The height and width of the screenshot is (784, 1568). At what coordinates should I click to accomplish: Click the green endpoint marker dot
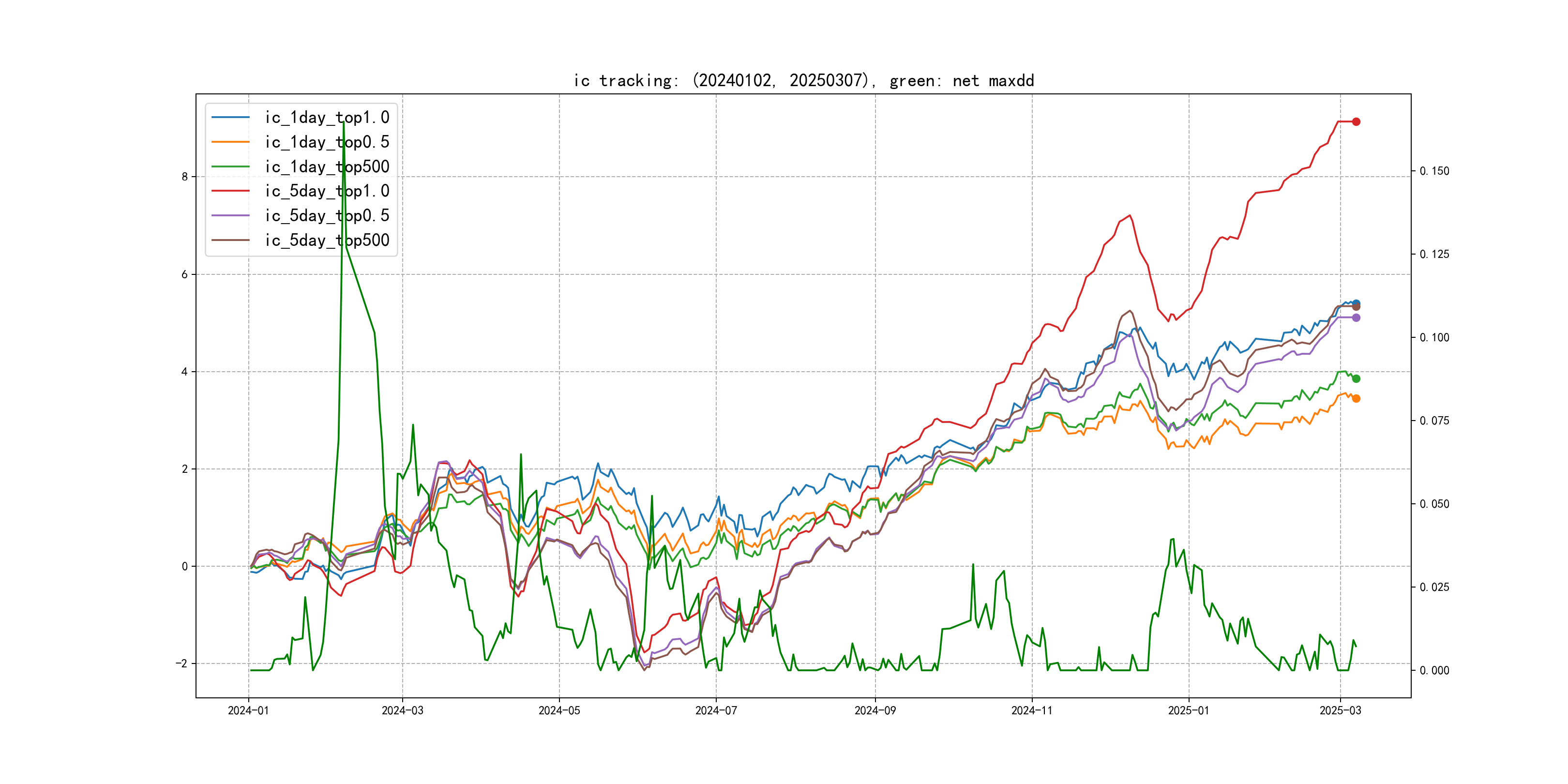click(1356, 378)
